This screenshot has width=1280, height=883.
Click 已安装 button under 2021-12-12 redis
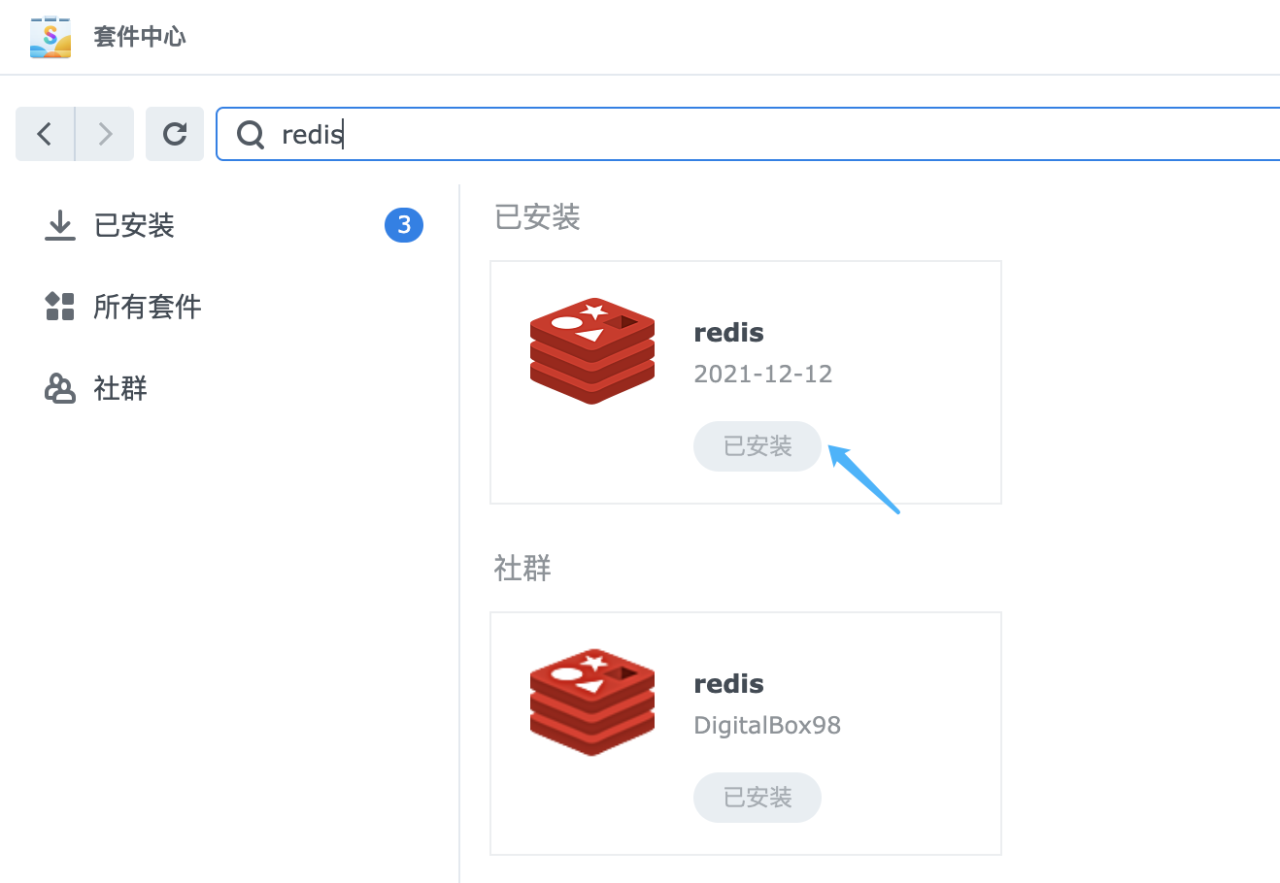tap(757, 446)
